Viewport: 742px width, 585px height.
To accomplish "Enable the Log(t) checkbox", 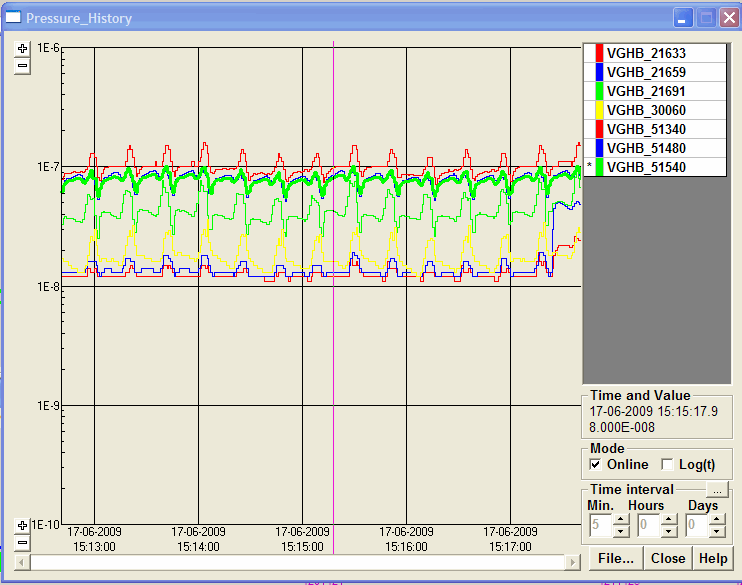I will click(667, 464).
